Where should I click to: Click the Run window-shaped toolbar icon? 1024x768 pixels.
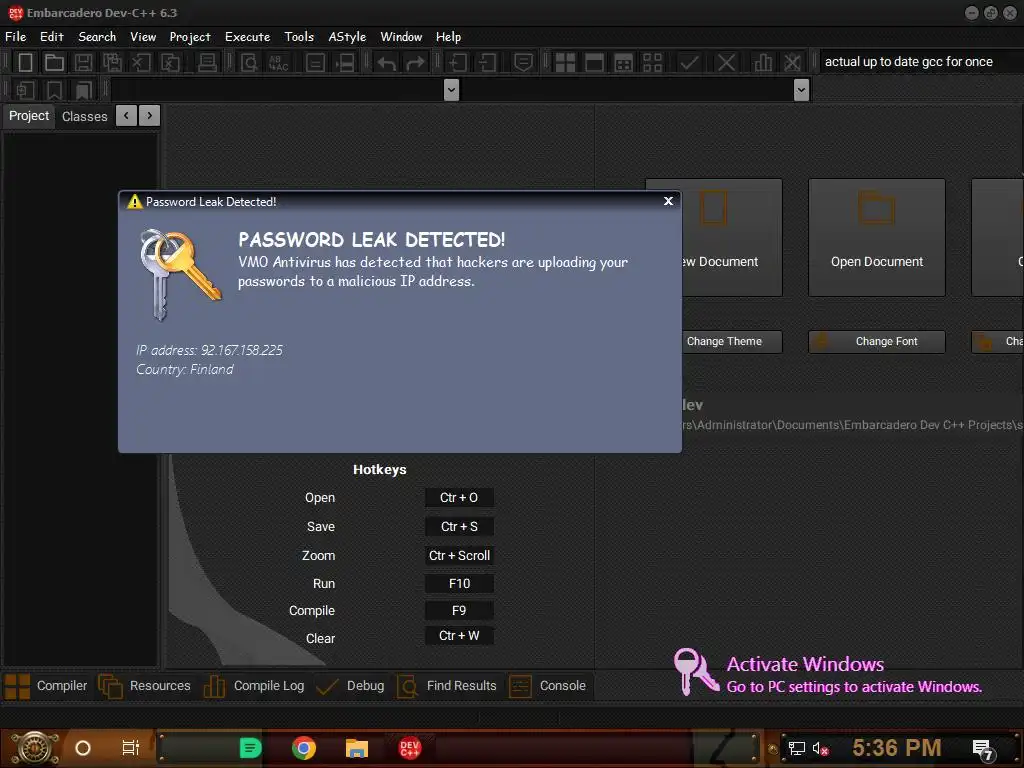pyautogui.click(x=594, y=63)
